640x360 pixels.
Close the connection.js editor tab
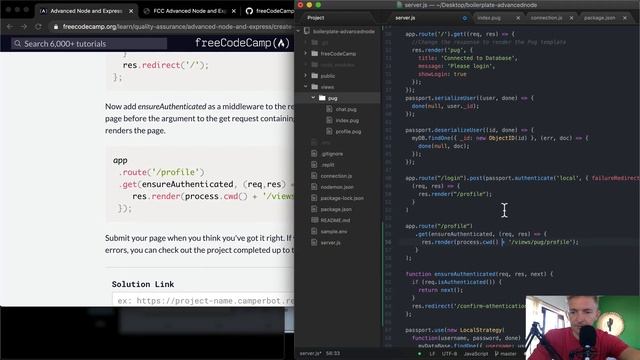pos(571,18)
